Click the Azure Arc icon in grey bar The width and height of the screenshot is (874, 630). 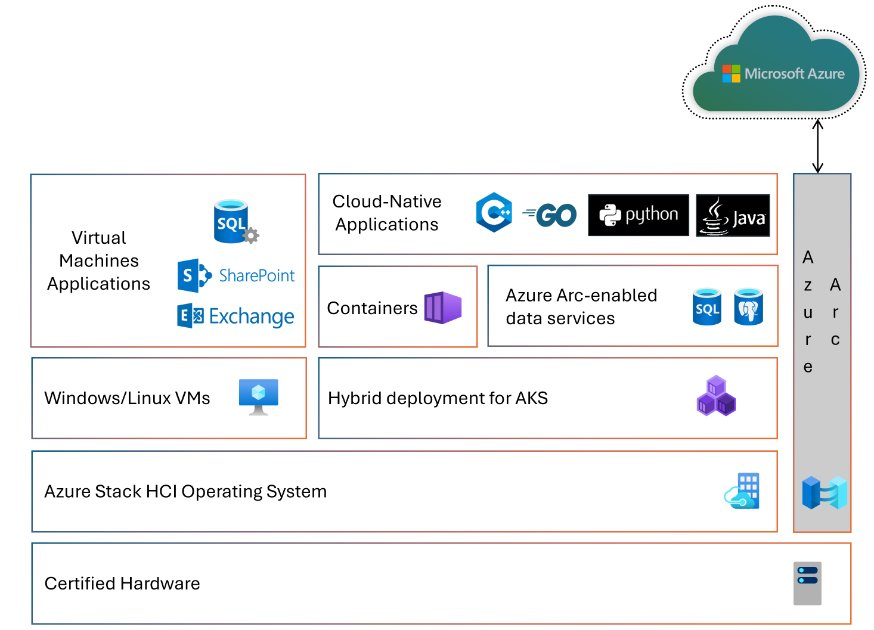click(x=824, y=492)
